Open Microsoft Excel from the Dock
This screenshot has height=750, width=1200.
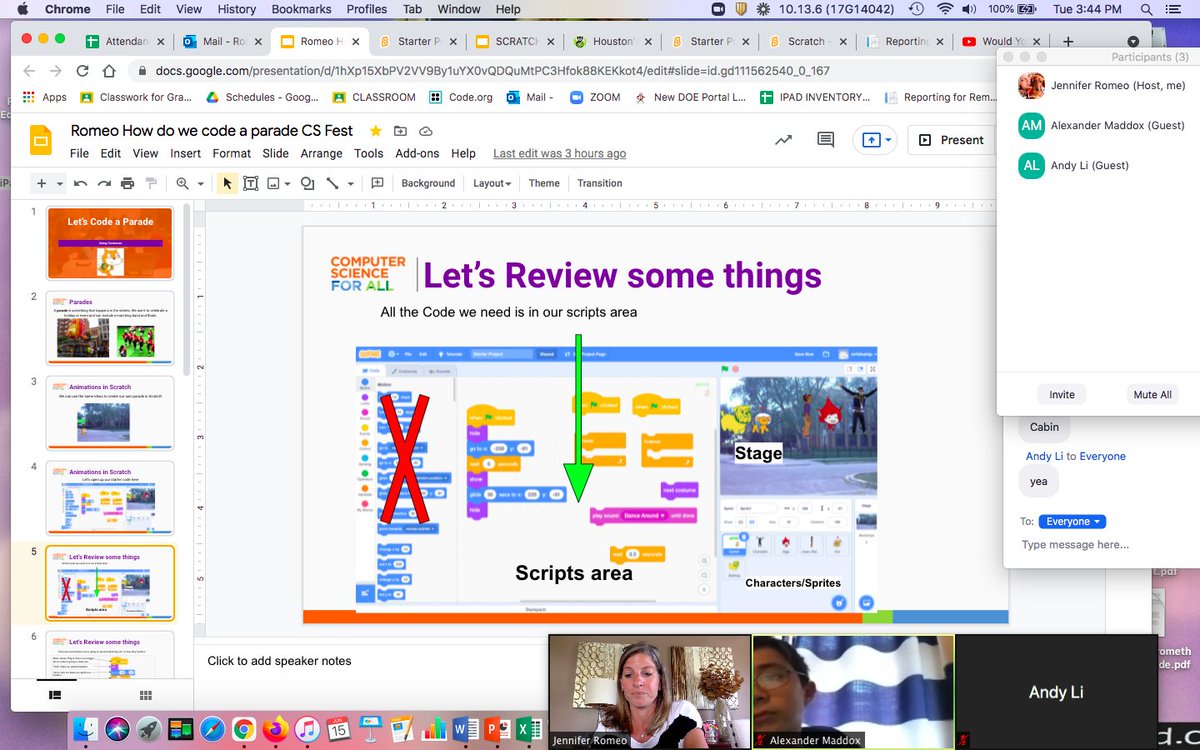(x=529, y=729)
